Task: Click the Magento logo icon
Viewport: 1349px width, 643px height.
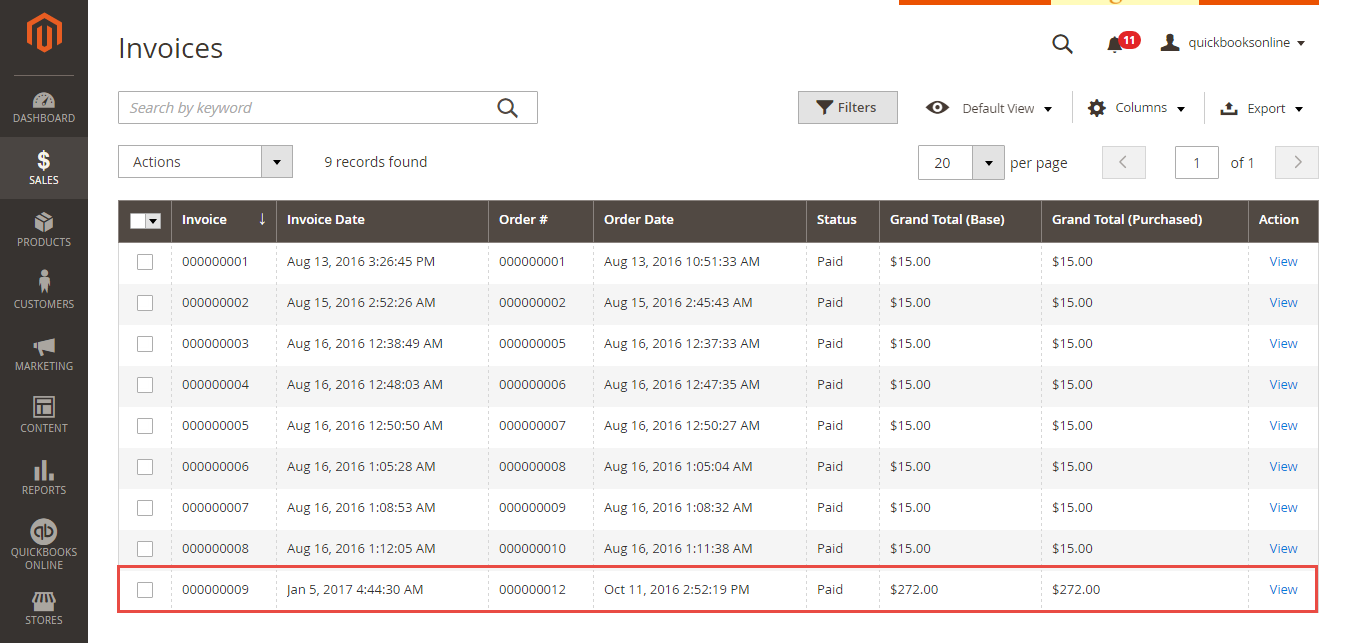Action: [44, 34]
